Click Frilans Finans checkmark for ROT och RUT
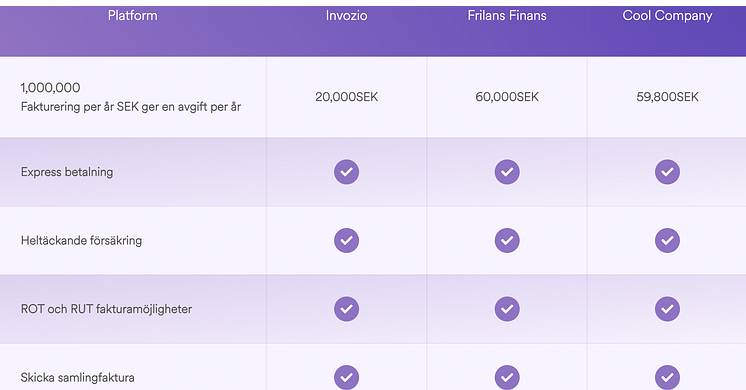This screenshot has height=390, width=746. tap(507, 309)
